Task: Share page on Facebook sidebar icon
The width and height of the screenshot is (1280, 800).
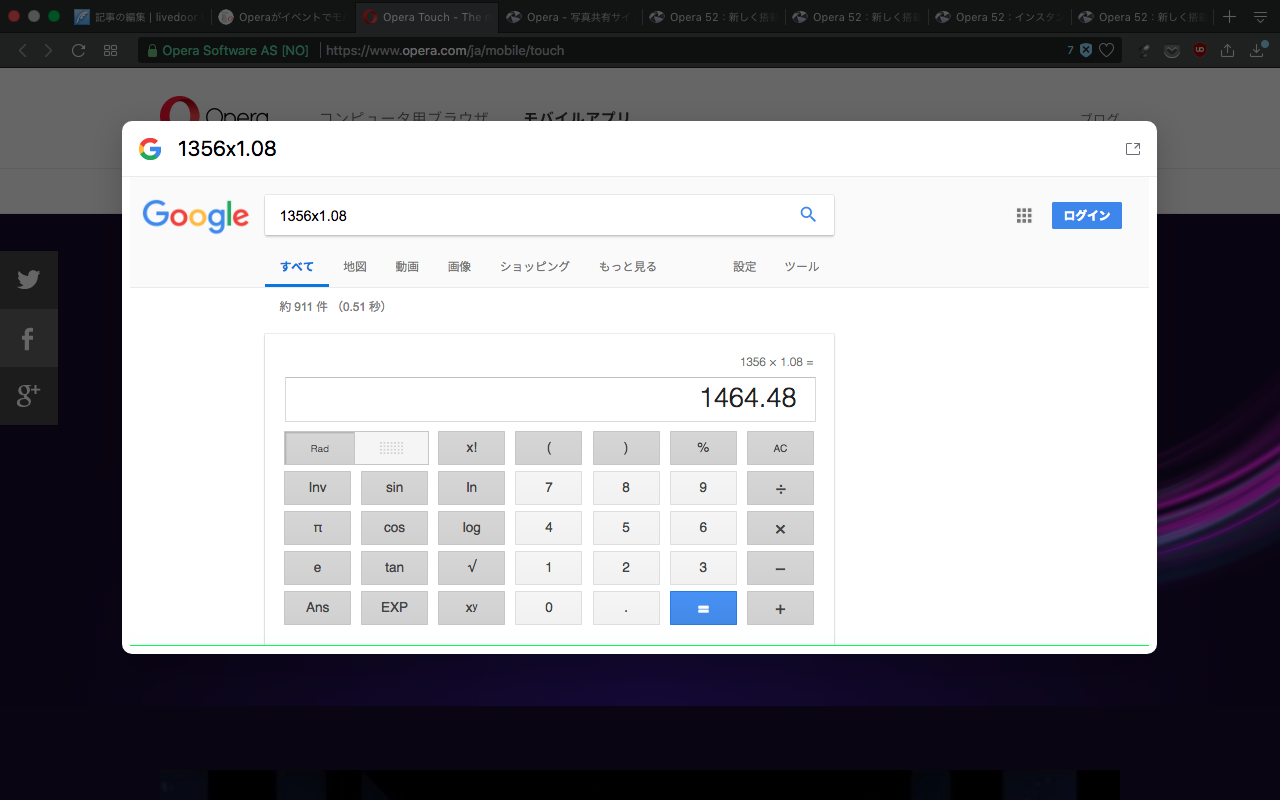Action: point(29,338)
